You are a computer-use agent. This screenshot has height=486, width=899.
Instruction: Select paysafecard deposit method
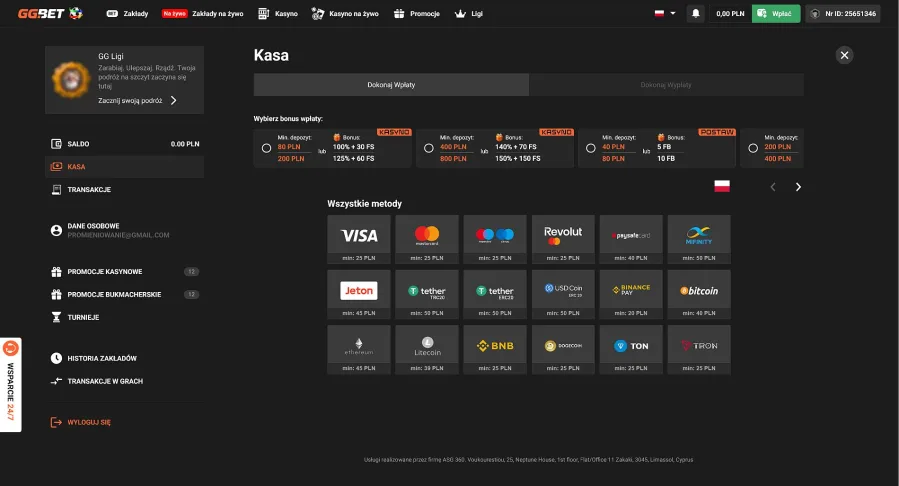(631, 239)
